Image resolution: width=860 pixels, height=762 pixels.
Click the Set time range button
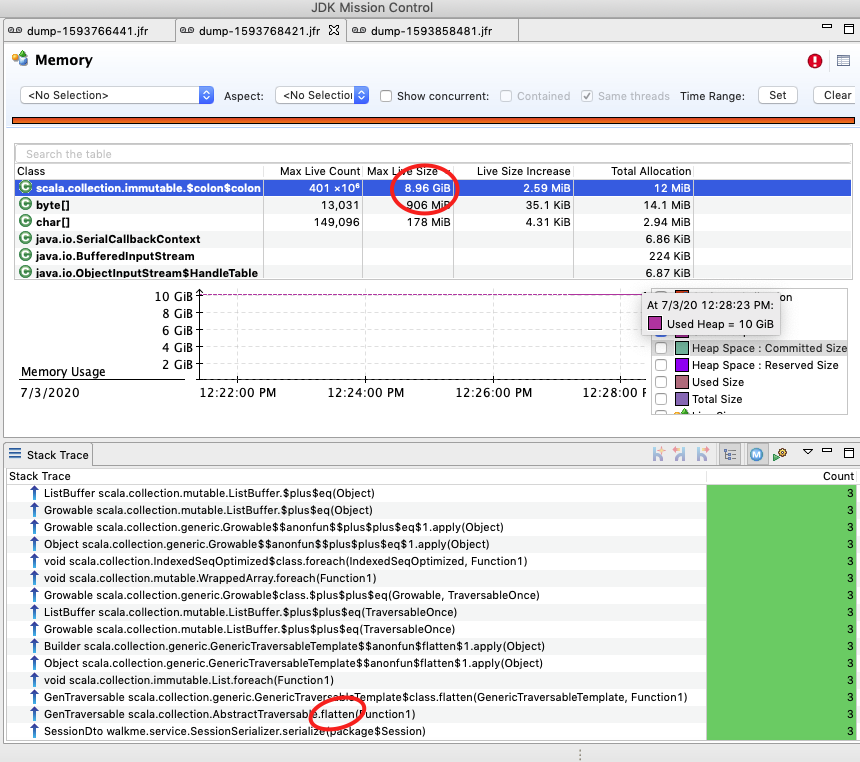pyautogui.click(x=778, y=95)
